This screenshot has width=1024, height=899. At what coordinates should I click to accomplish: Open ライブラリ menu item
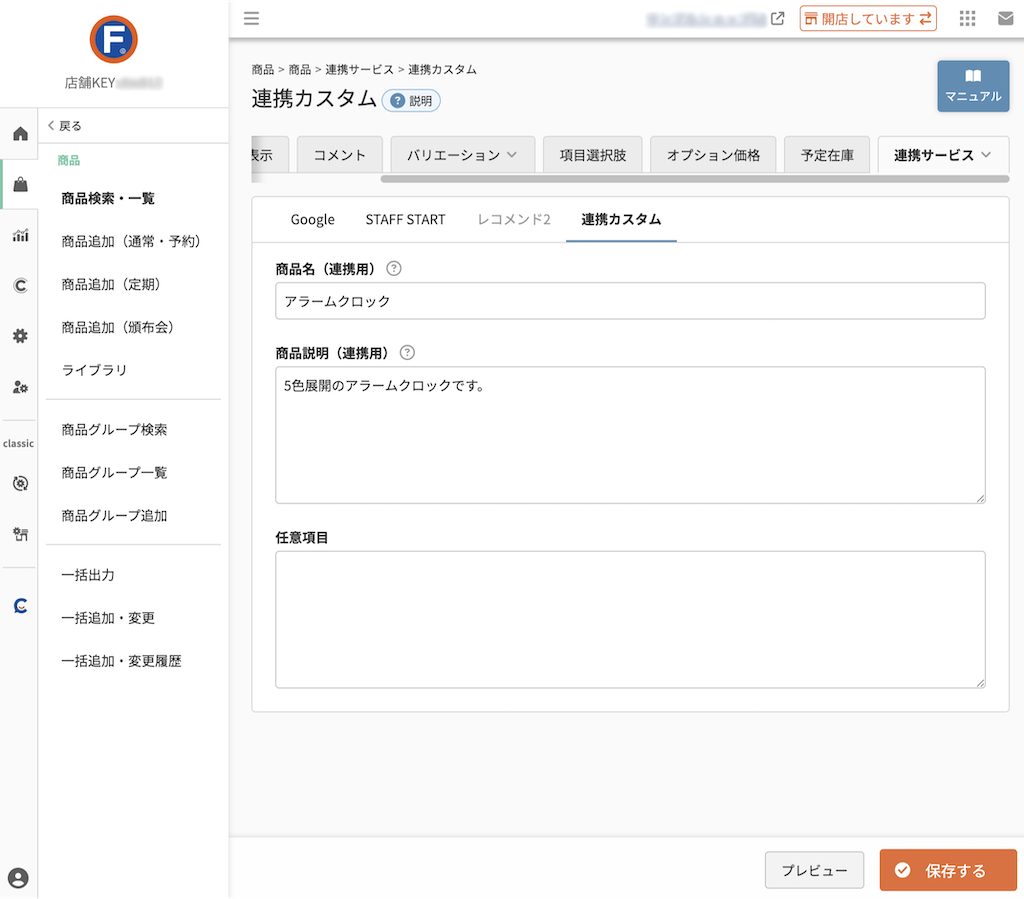(x=94, y=370)
